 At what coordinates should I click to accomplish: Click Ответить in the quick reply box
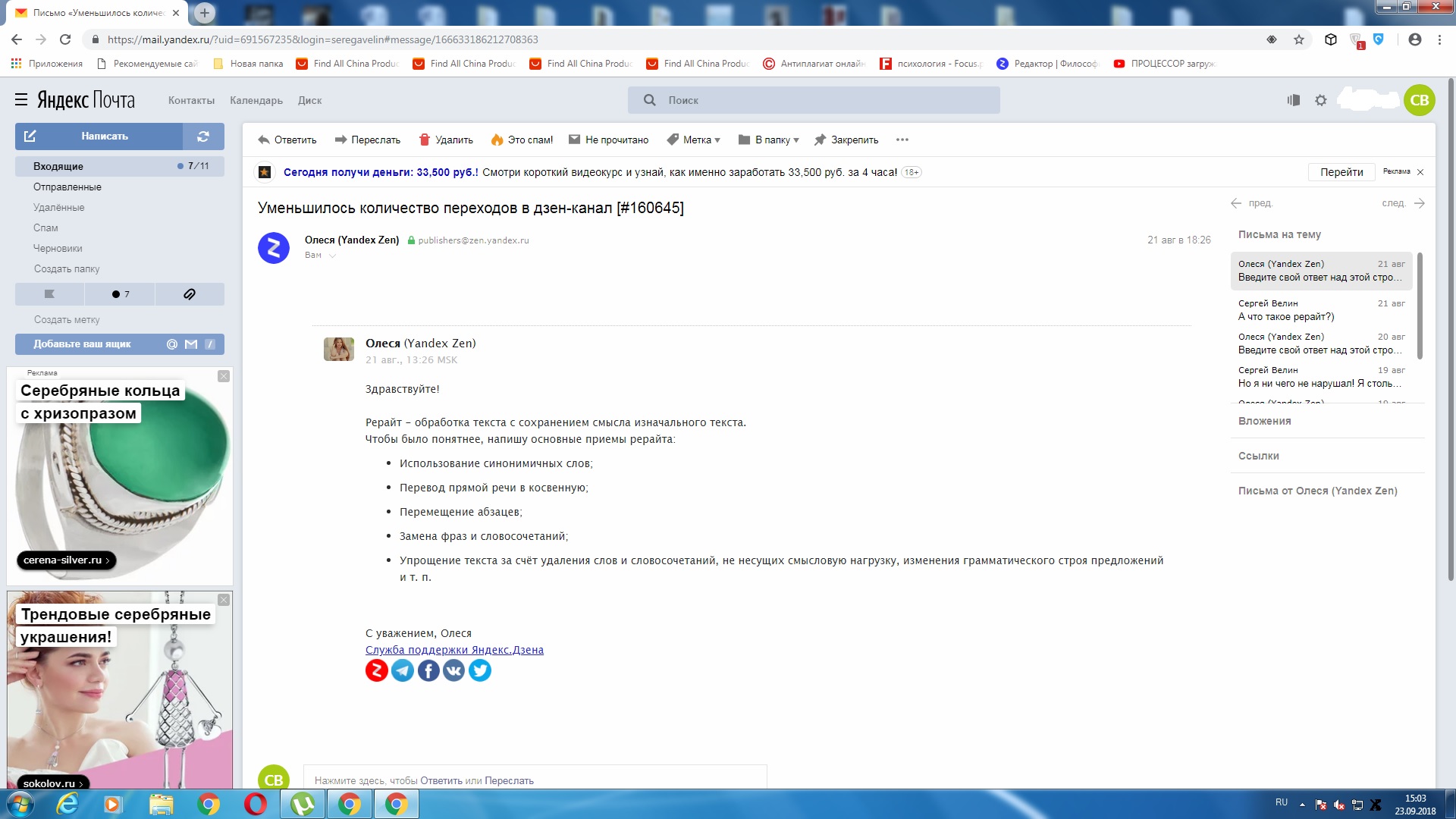point(441,780)
